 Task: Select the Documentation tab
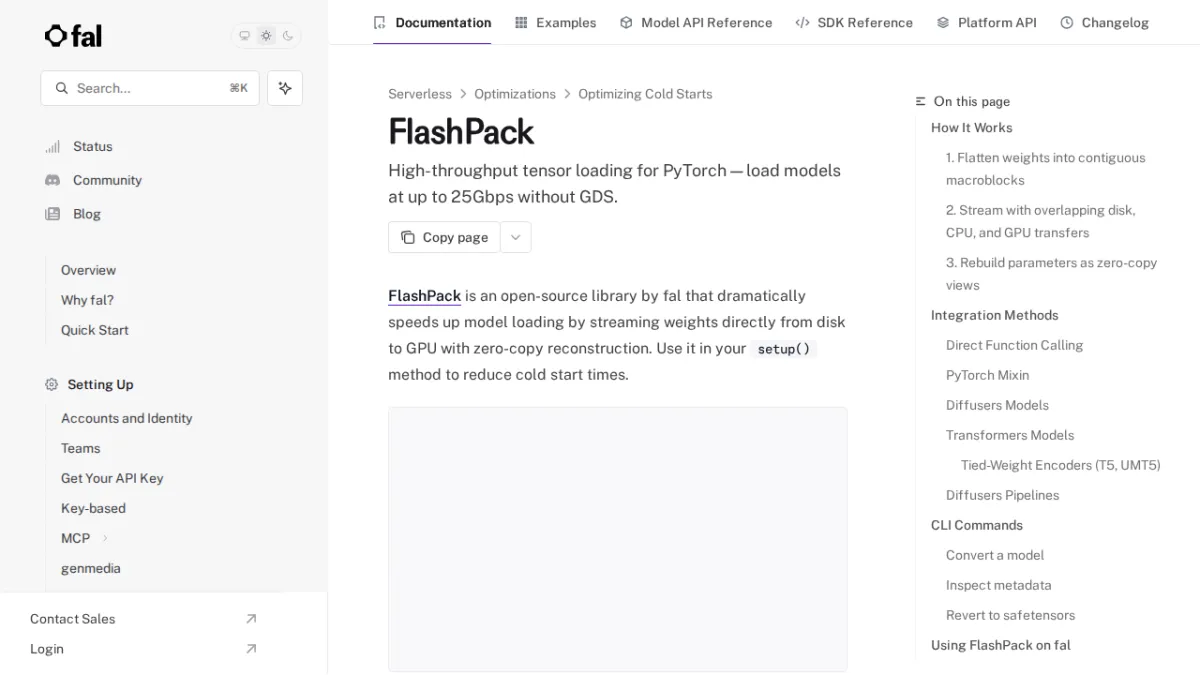[x=432, y=22]
